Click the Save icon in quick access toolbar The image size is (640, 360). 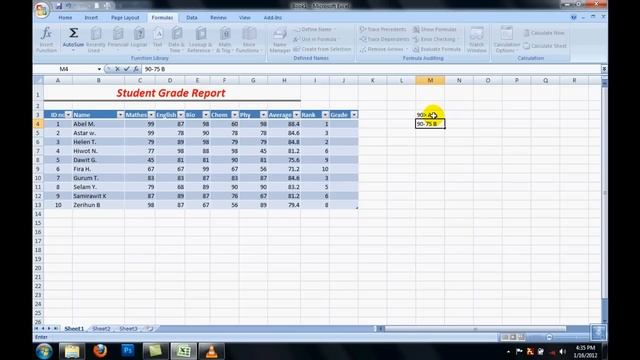(x=59, y=6)
